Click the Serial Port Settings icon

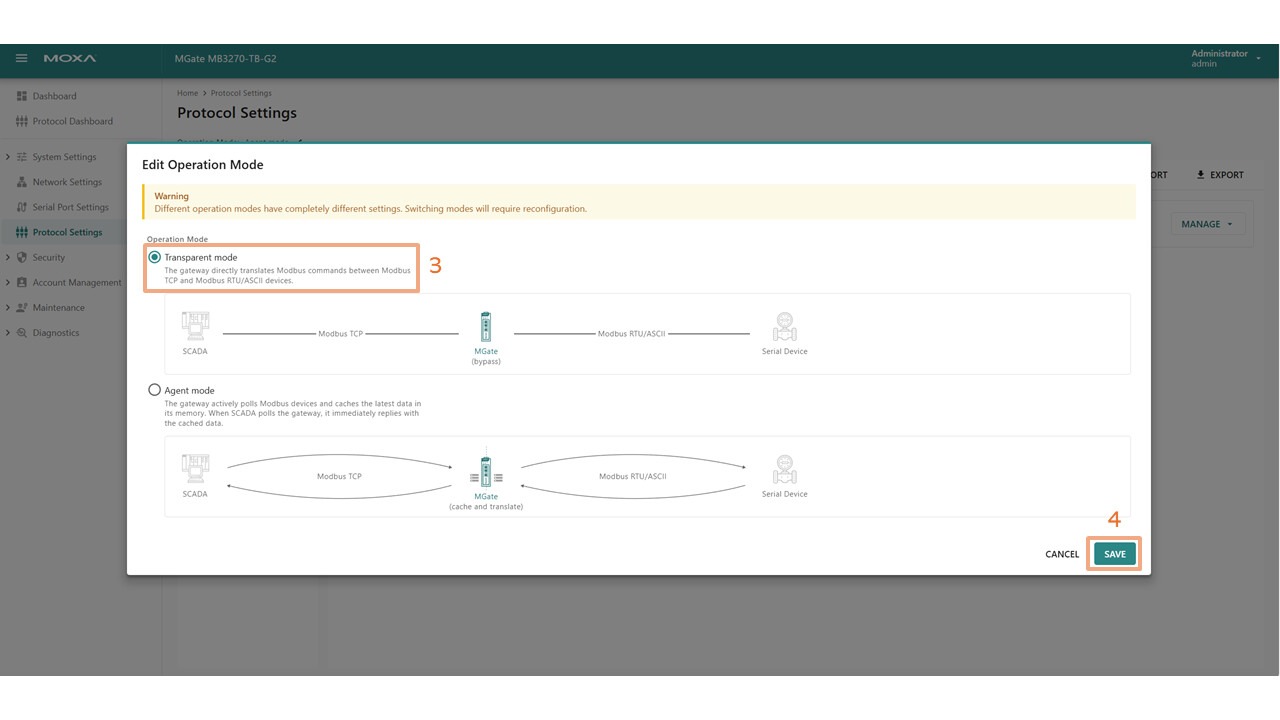point(22,207)
